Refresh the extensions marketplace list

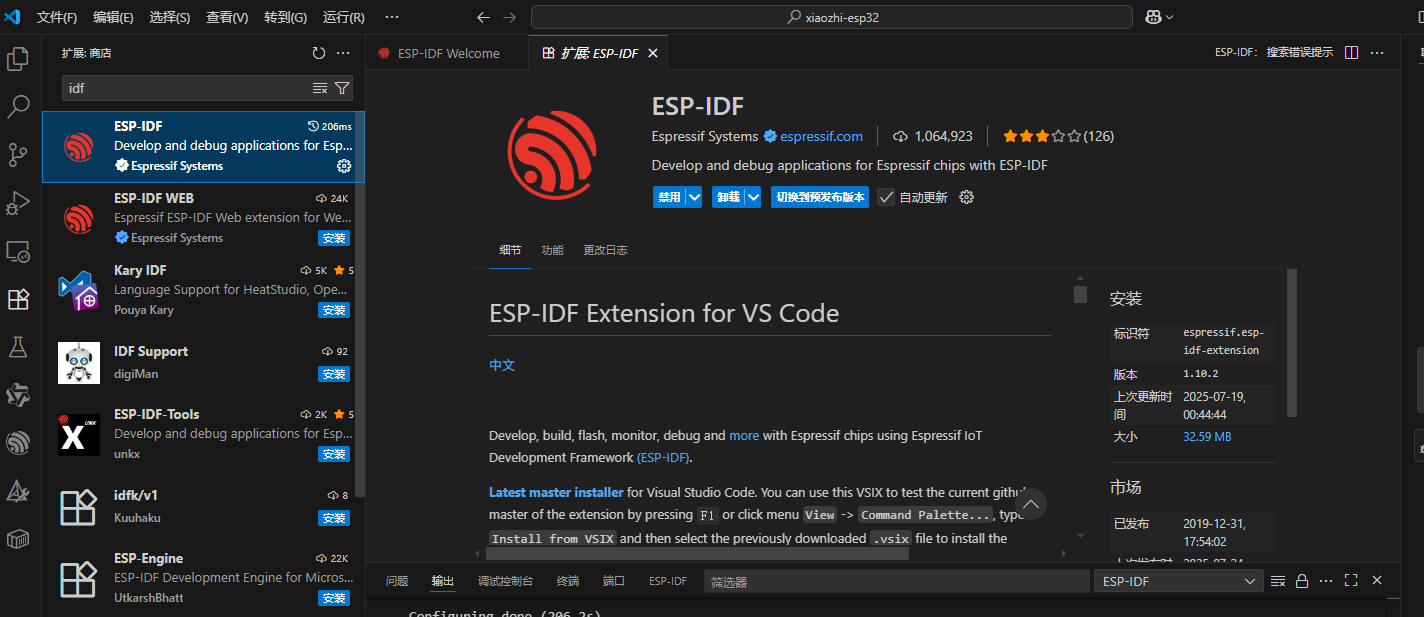pyautogui.click(x=319, y=53)
